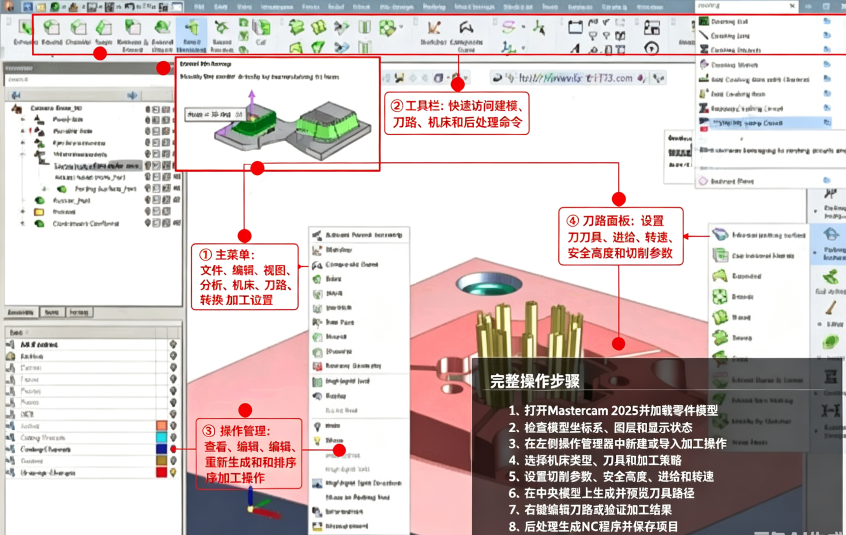
Task: Choose the search result with black diagonal line icon
Action: tap(763, 36)
